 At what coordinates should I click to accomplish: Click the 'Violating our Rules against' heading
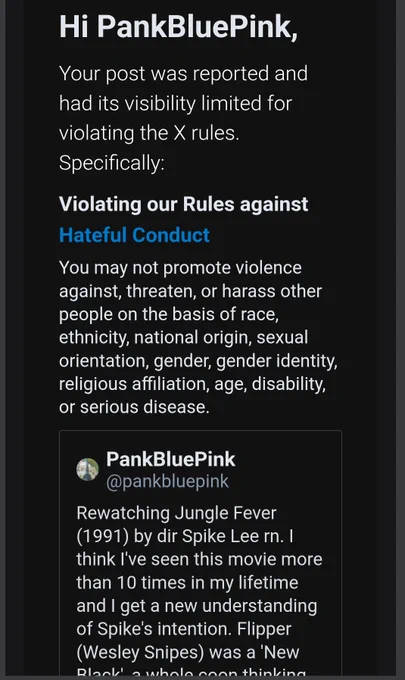point(183,204)
